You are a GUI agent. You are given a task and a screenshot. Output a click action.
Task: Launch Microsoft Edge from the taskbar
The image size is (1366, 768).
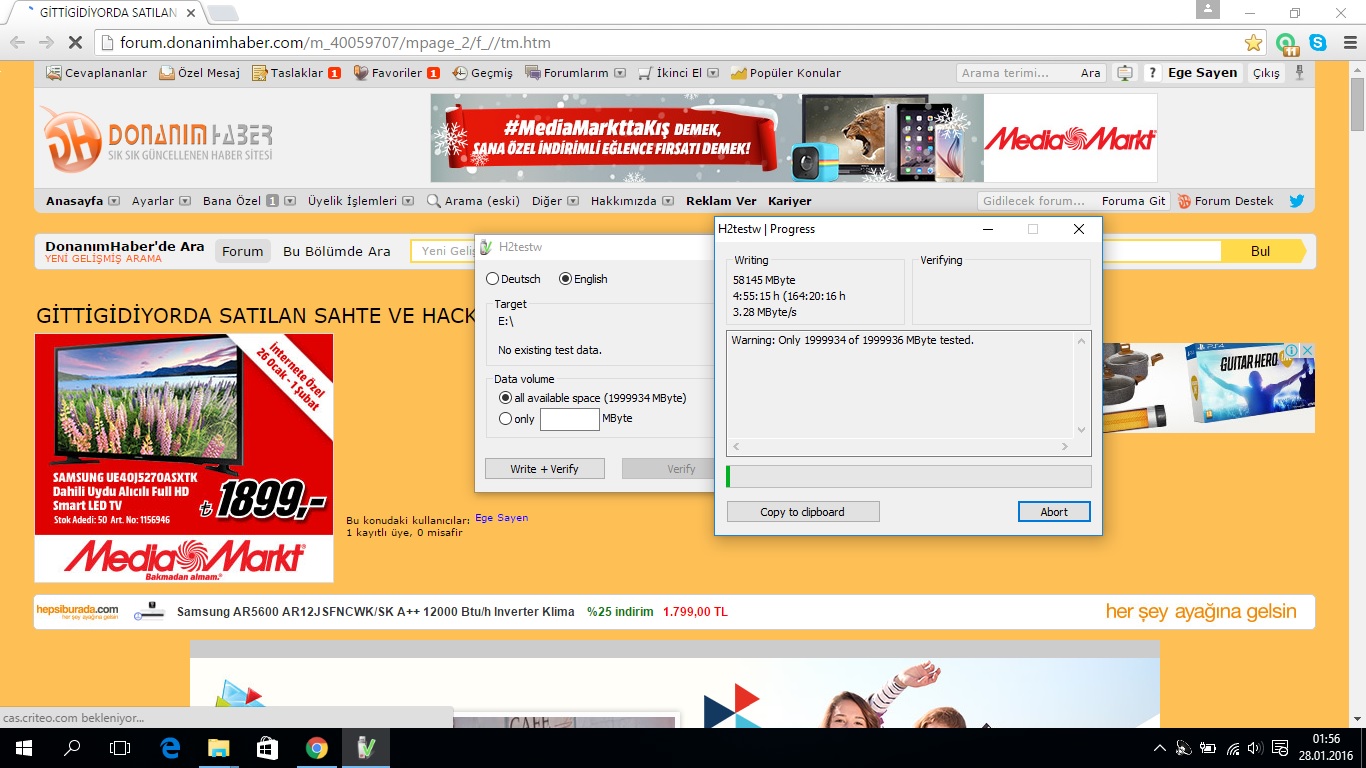(170, 748)
